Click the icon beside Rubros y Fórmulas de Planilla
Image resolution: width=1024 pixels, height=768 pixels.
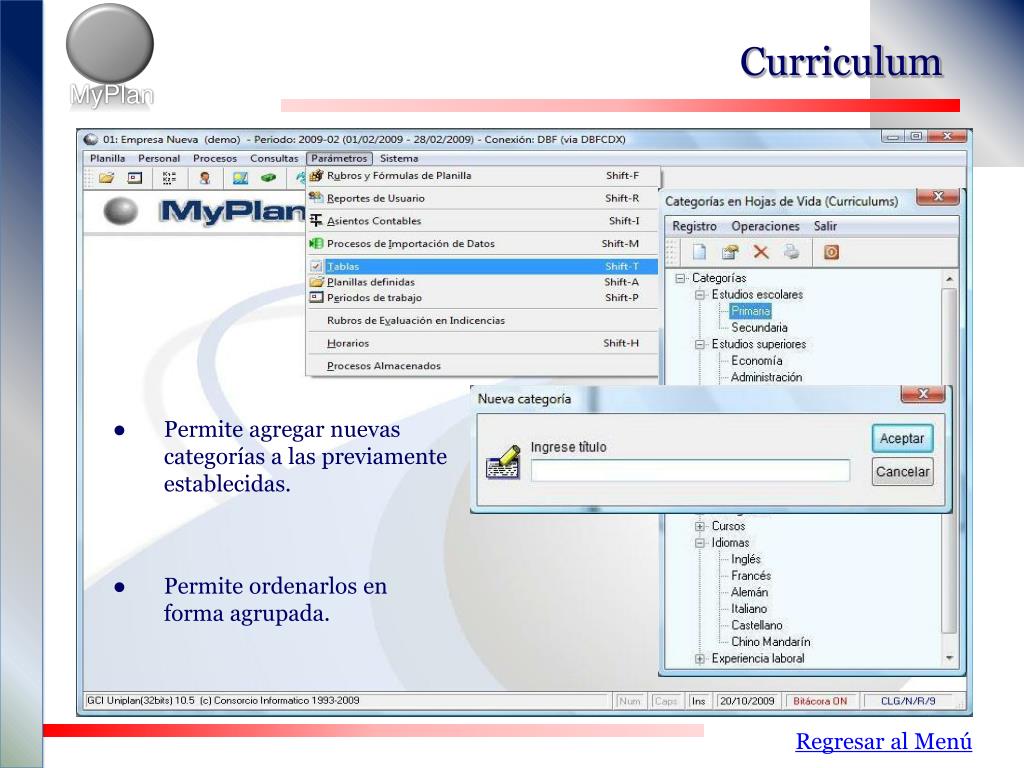(317, 175)
